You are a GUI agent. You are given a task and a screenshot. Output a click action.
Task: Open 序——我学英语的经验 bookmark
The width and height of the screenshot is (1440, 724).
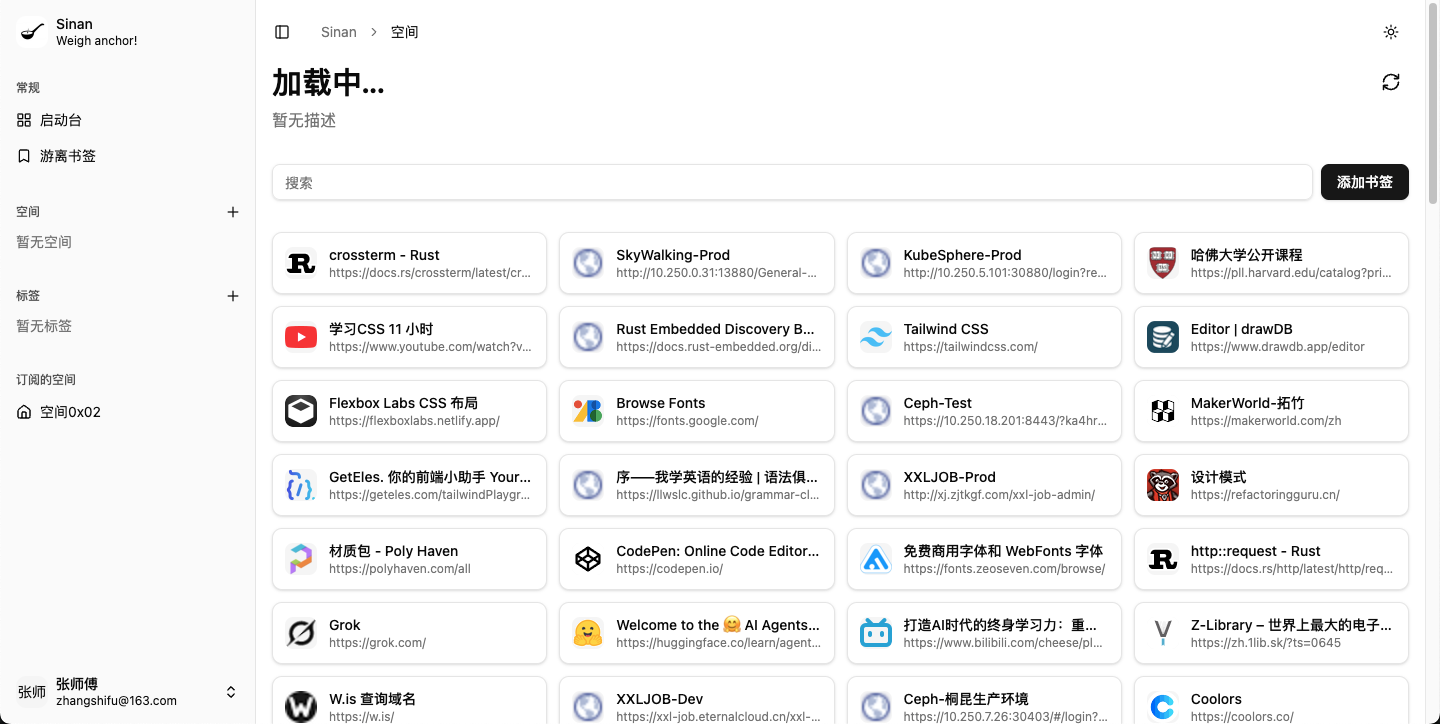click(x=697, y=485)
